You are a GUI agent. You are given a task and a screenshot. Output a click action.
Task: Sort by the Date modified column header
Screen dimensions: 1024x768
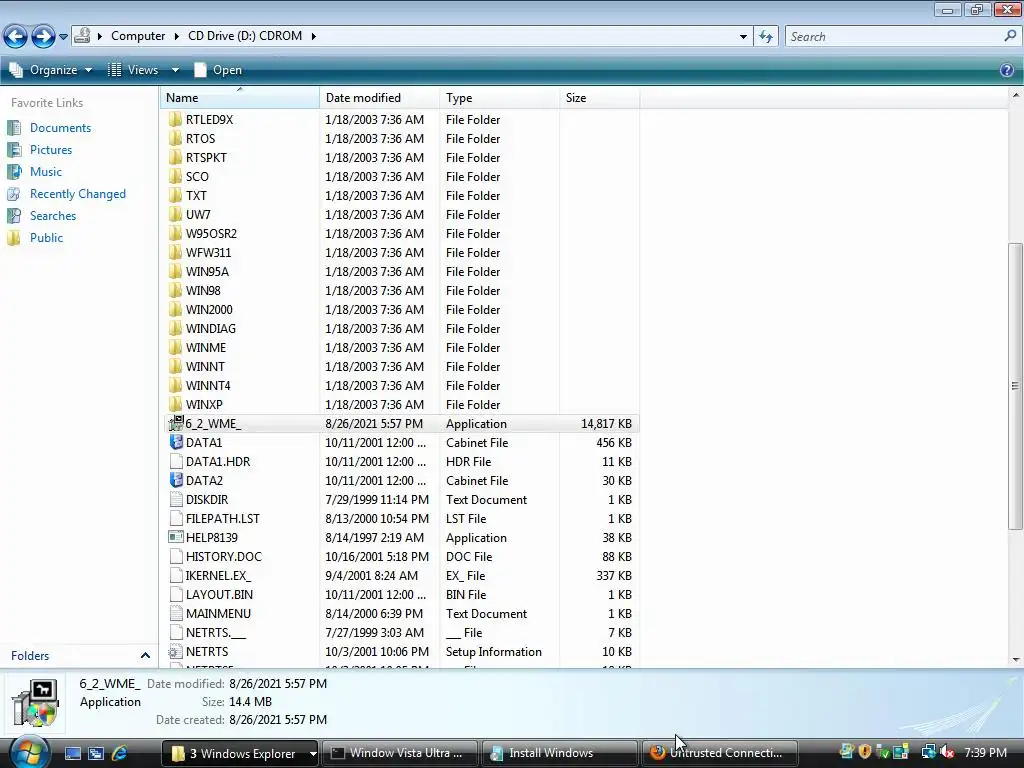[x=380, y=97]
